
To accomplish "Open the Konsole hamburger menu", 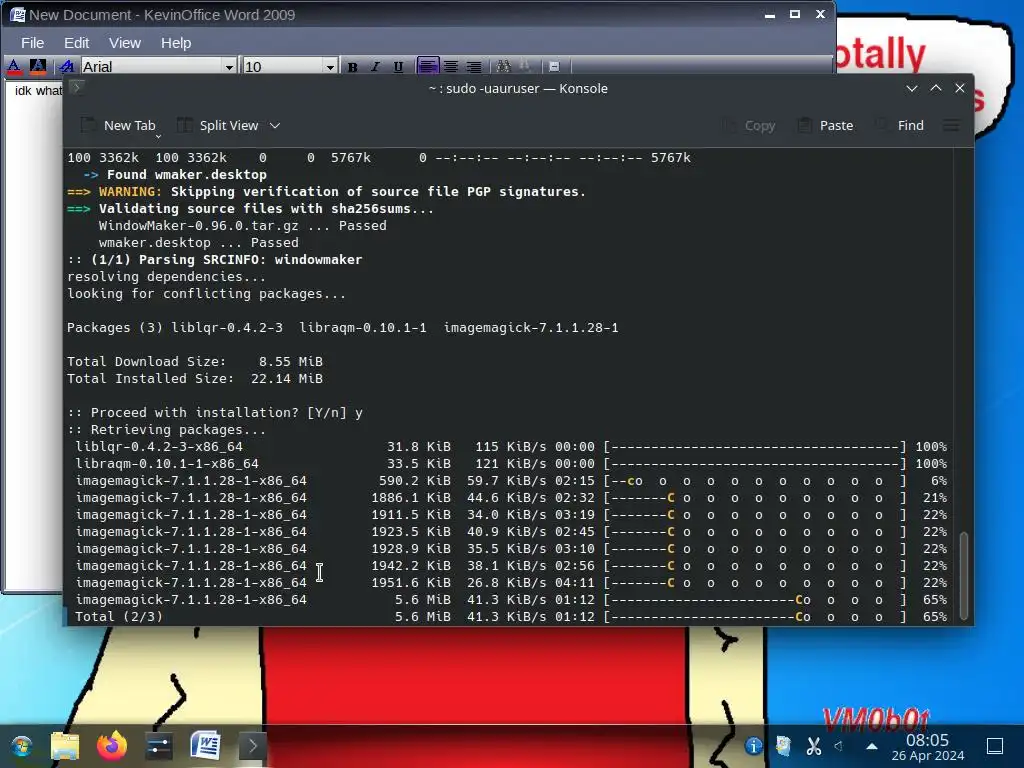I will point(952,125).
